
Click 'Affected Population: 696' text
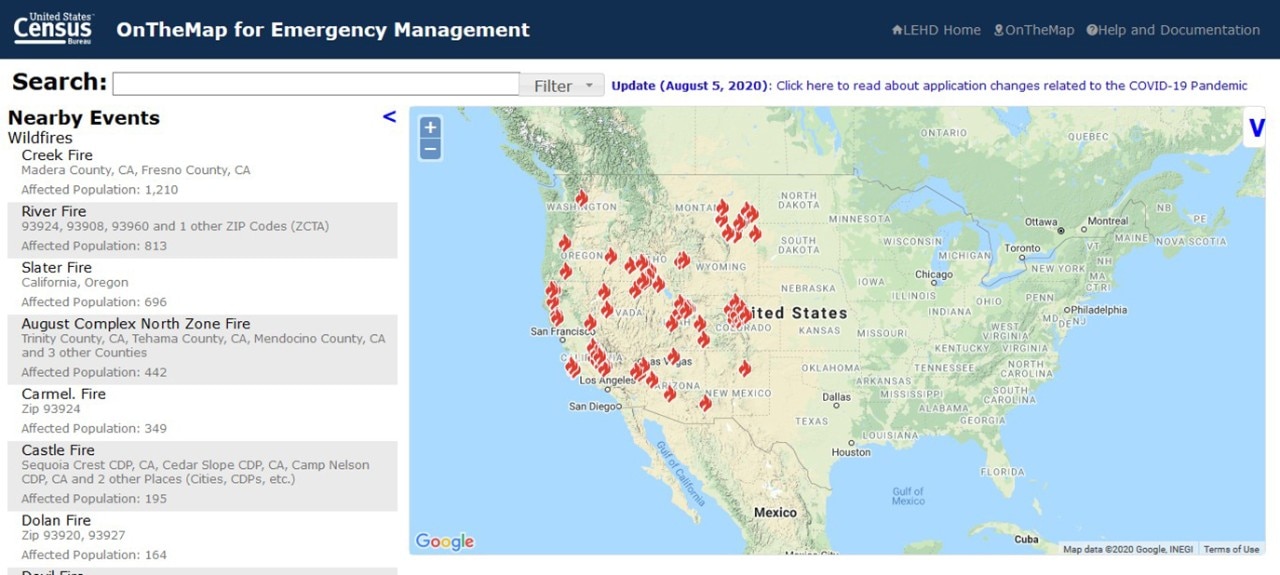coord(94,301)
